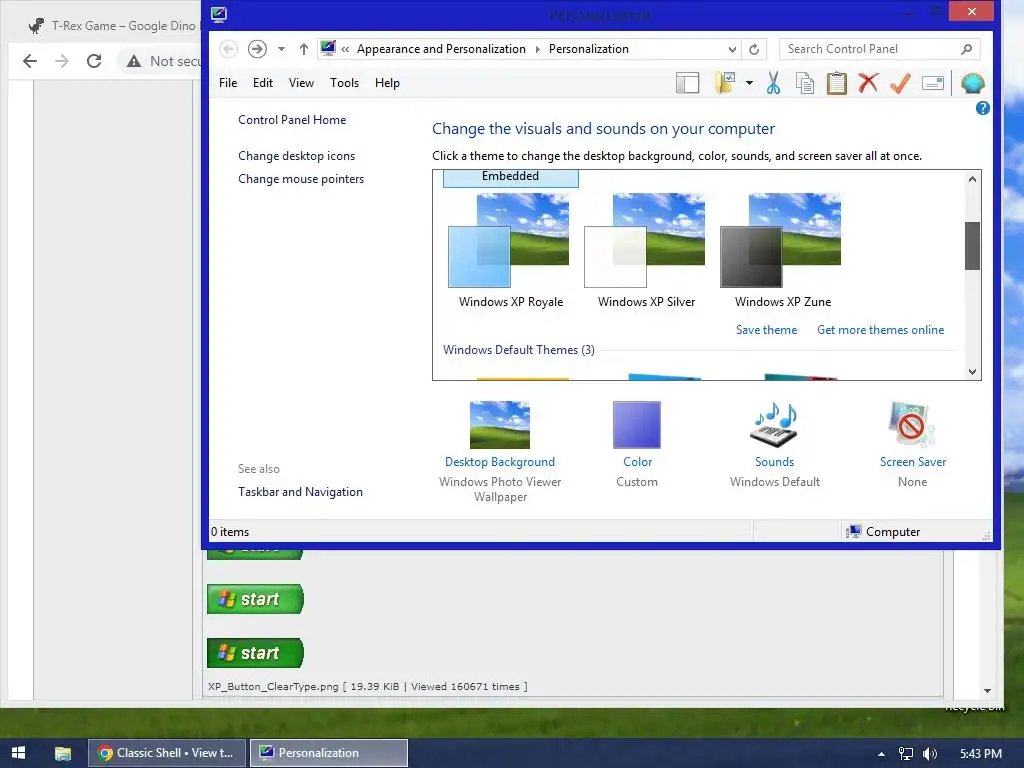Viewport: 1024px width, 768px height.
Task: Click the Chrome back arrow
Action: point(29,61)
